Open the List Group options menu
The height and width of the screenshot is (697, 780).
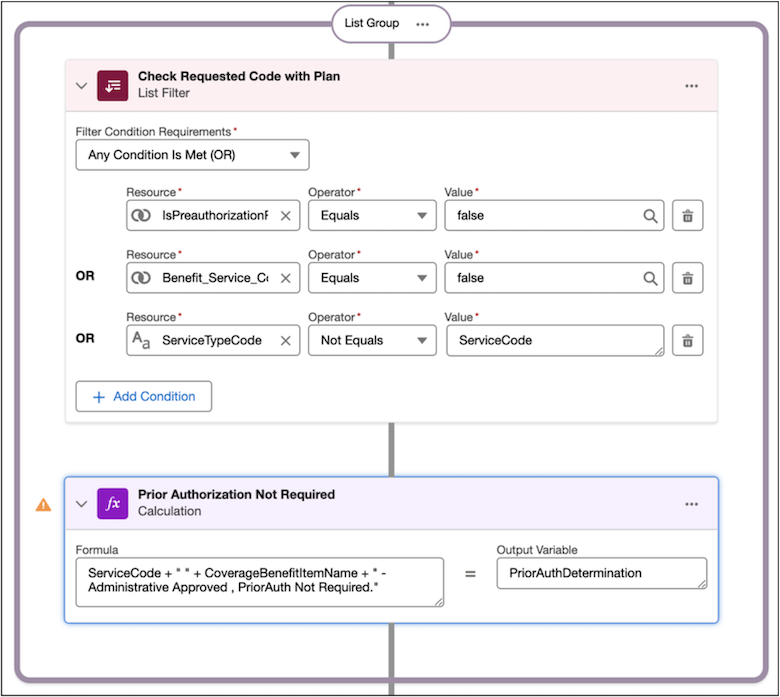(x=422, y=24)
